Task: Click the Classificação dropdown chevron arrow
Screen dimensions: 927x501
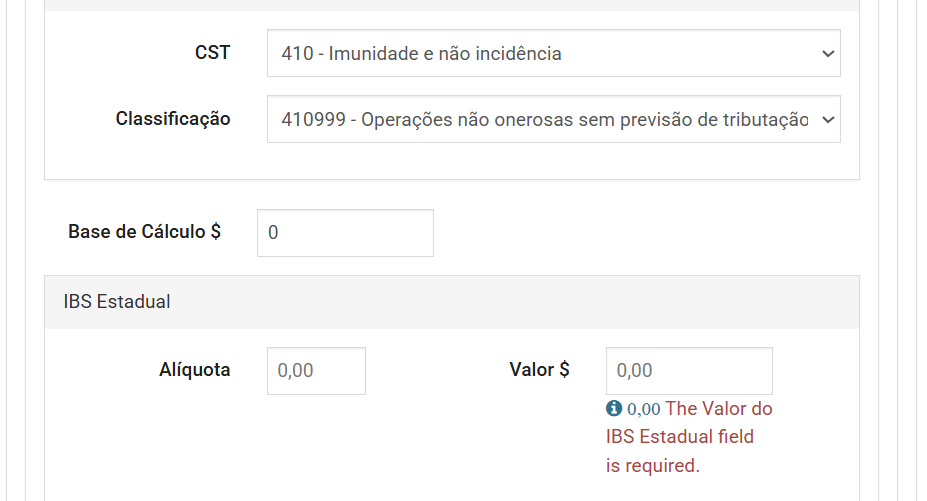Action: click(827, 120)
